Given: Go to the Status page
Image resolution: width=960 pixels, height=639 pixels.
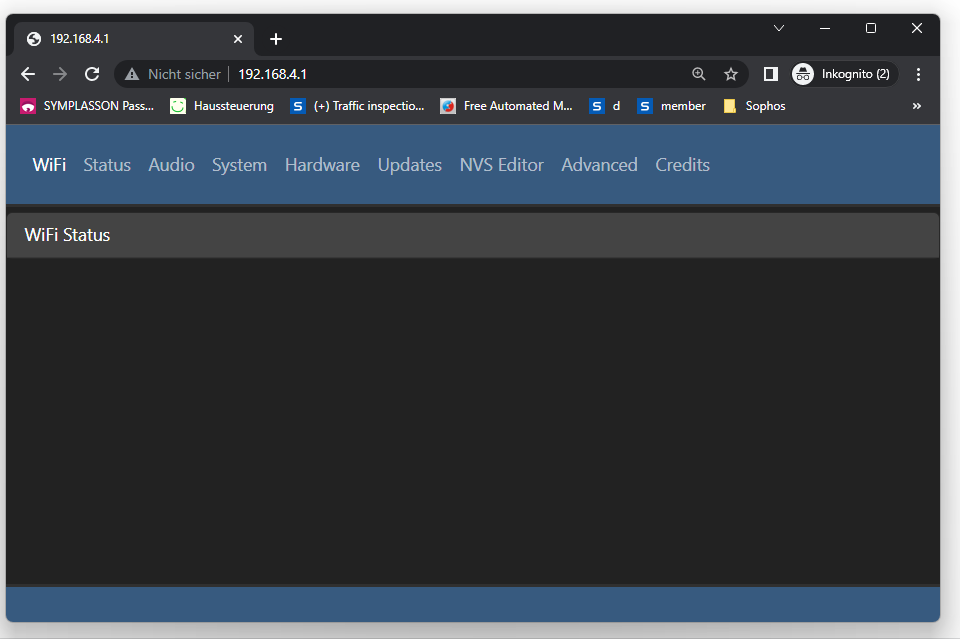Looking at the screenshot, I should (x=107, y=165).
